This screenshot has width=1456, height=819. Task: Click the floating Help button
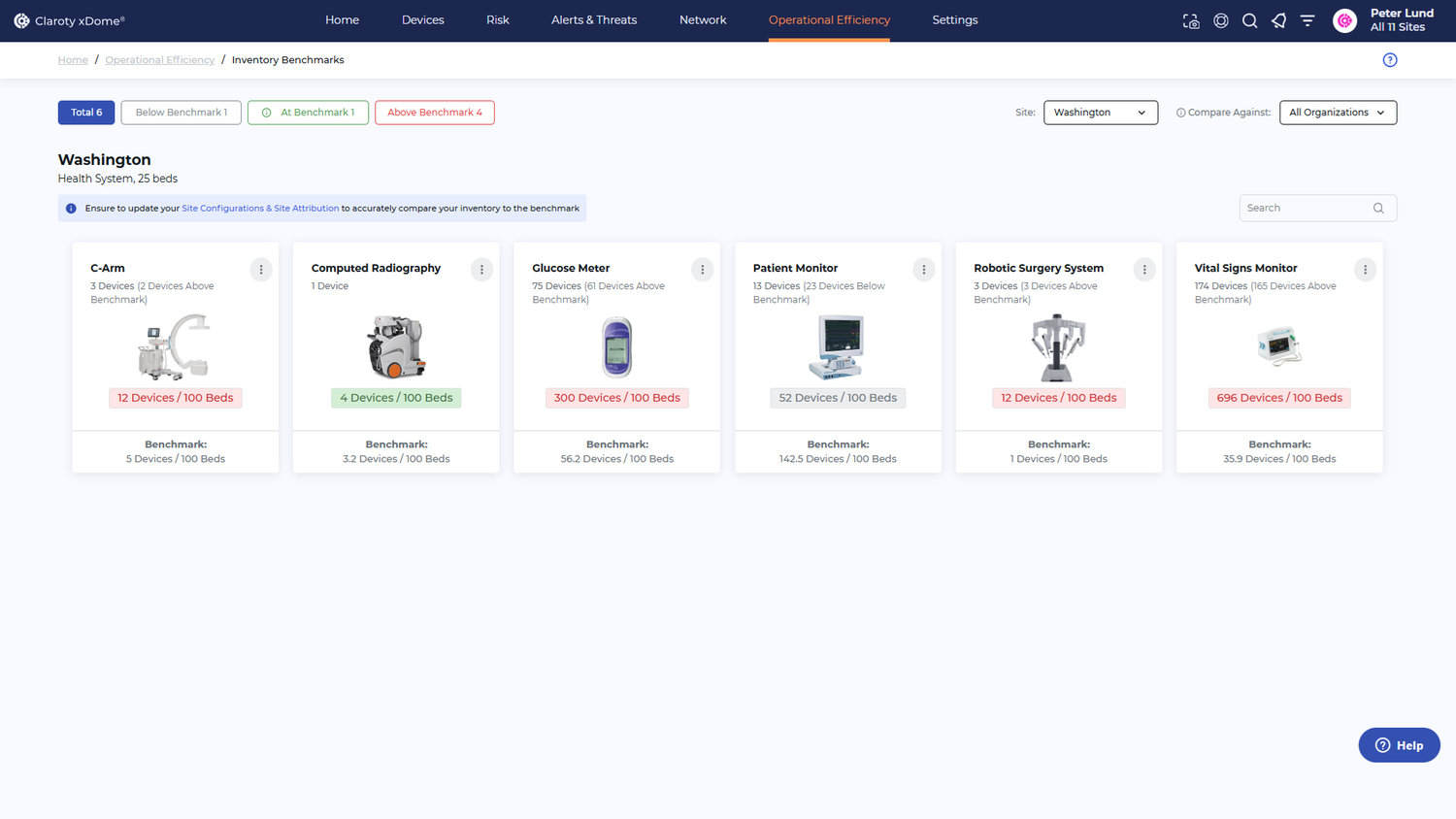(1399, 745)
